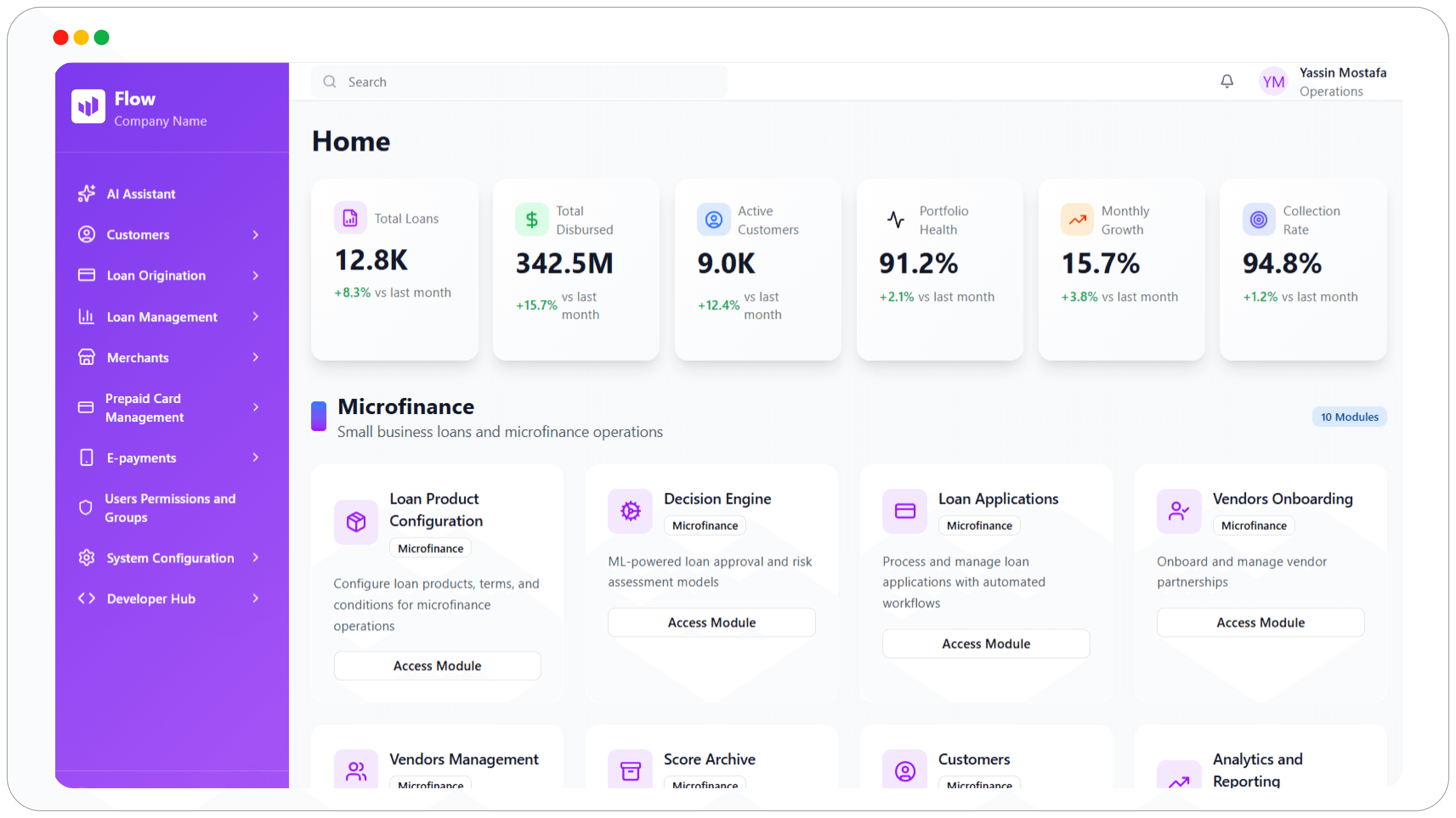Open AI Assistant sparkle icon
The width and height of the screenshot is (1456, 818).
86,193
